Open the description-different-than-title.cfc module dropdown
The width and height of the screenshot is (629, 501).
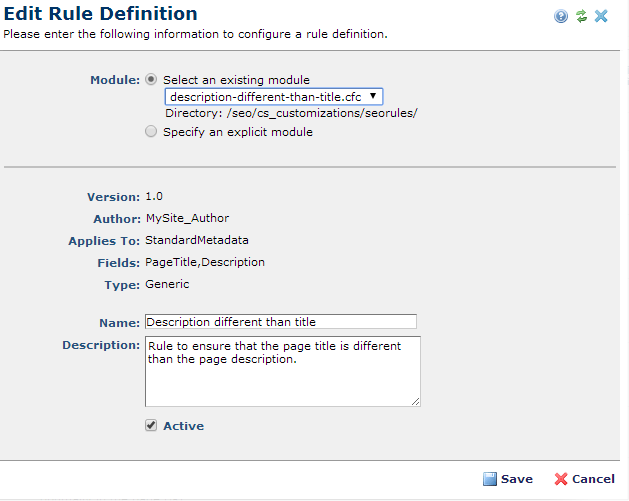[274, 97]
